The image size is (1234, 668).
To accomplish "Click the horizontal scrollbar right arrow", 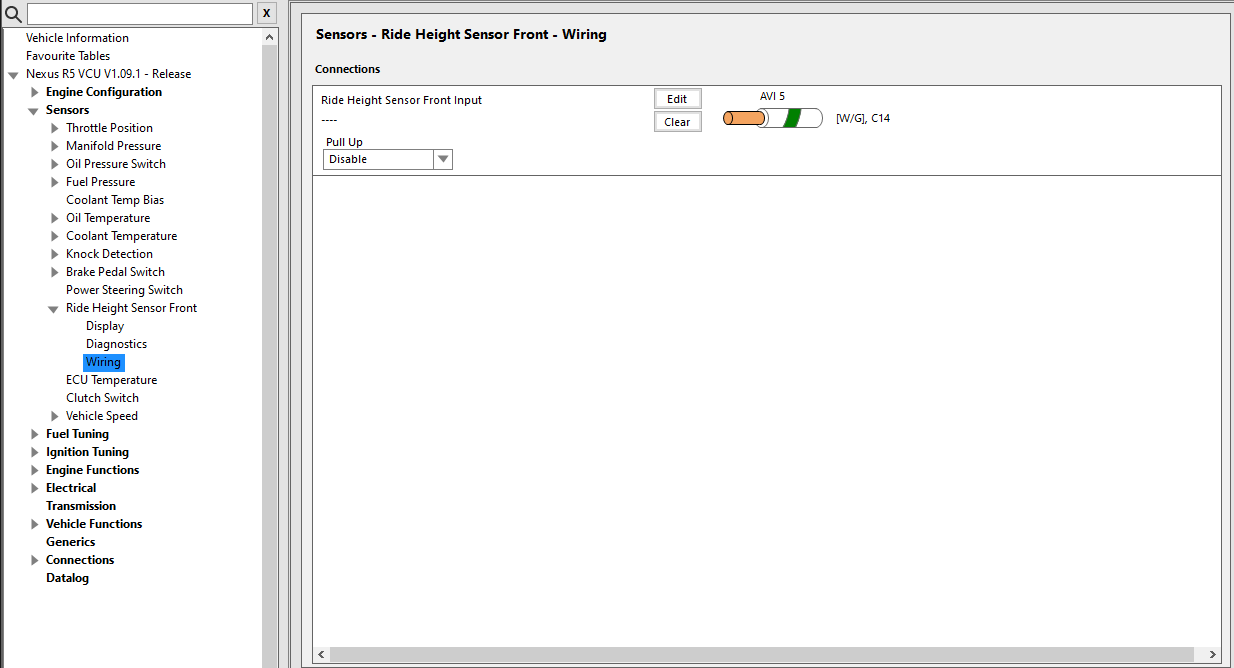I will (1213, 654).
